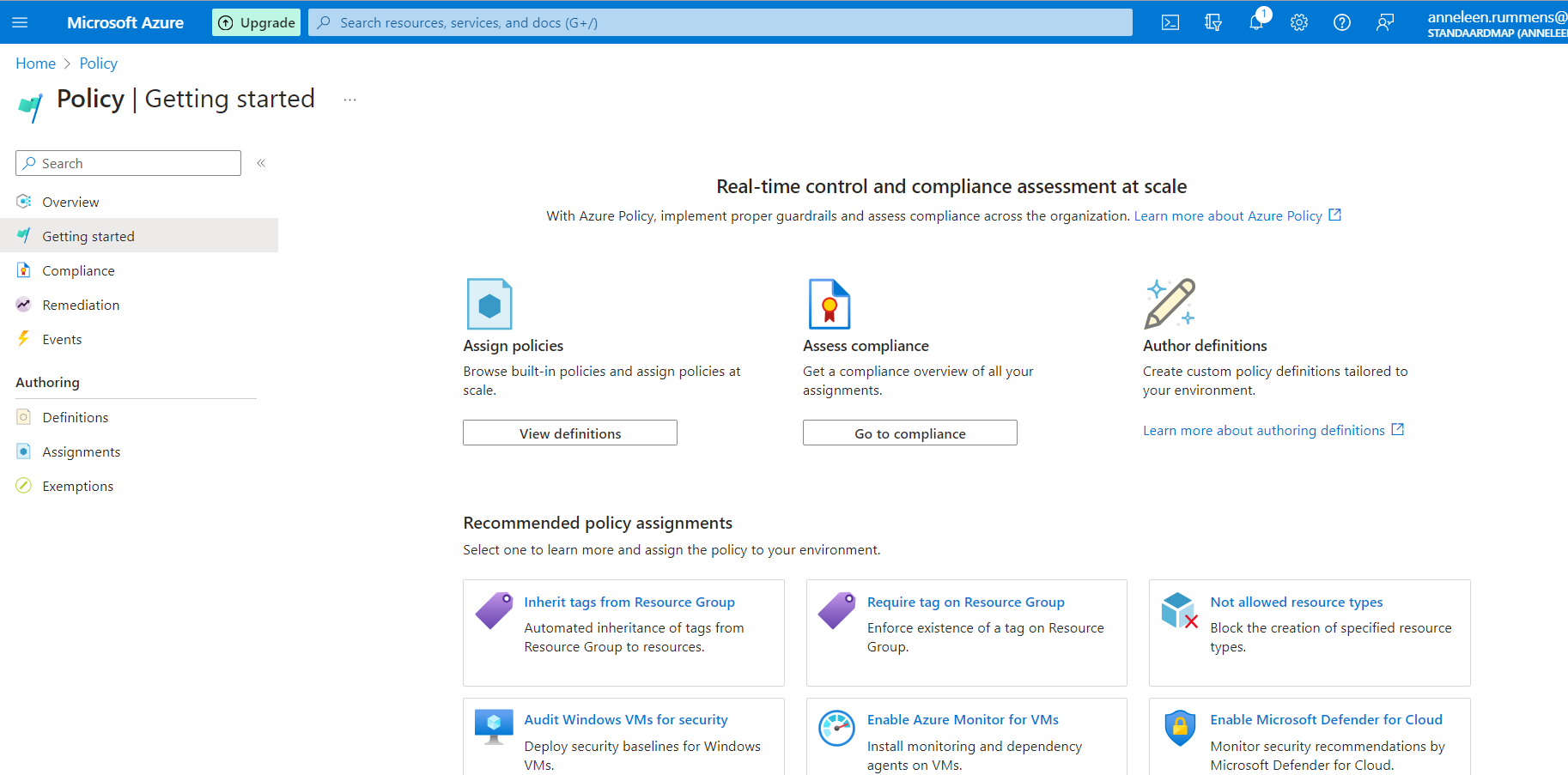Collapse the sidebar with the double chevron
This screenshot has height=775, width=1568.
click(261, 163)
